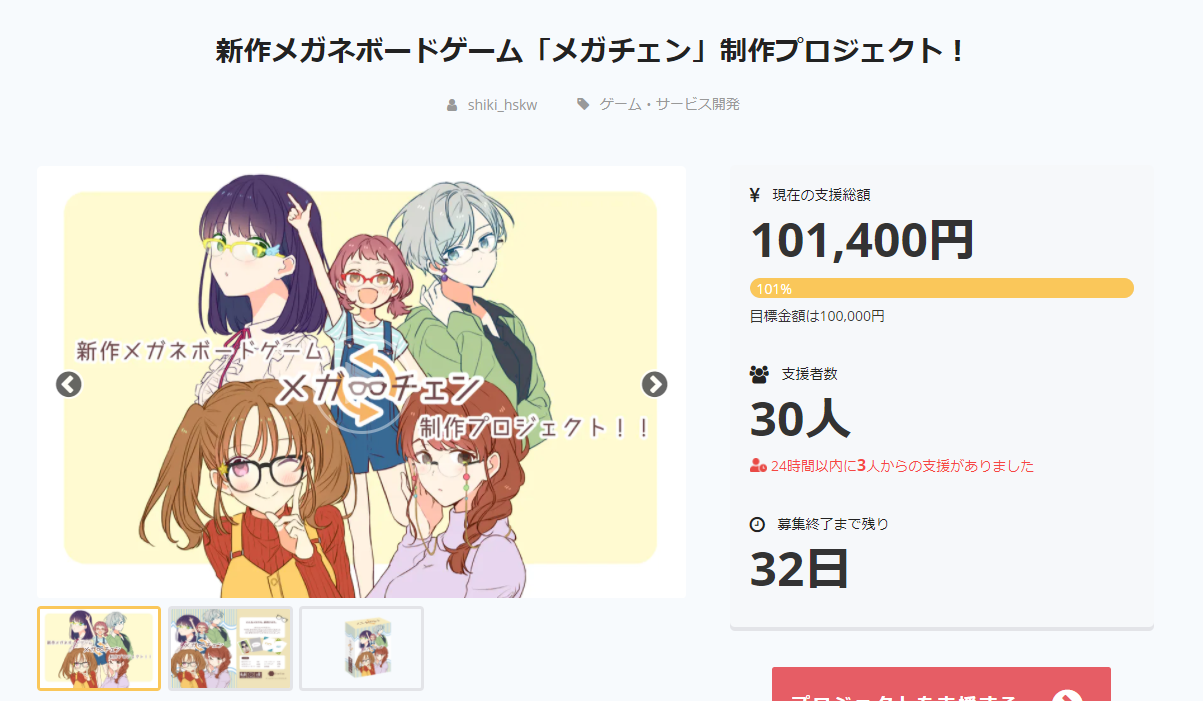Go to previous slide with left arrow
Screen dimensions: 1203x701
[x=68, y=384]
